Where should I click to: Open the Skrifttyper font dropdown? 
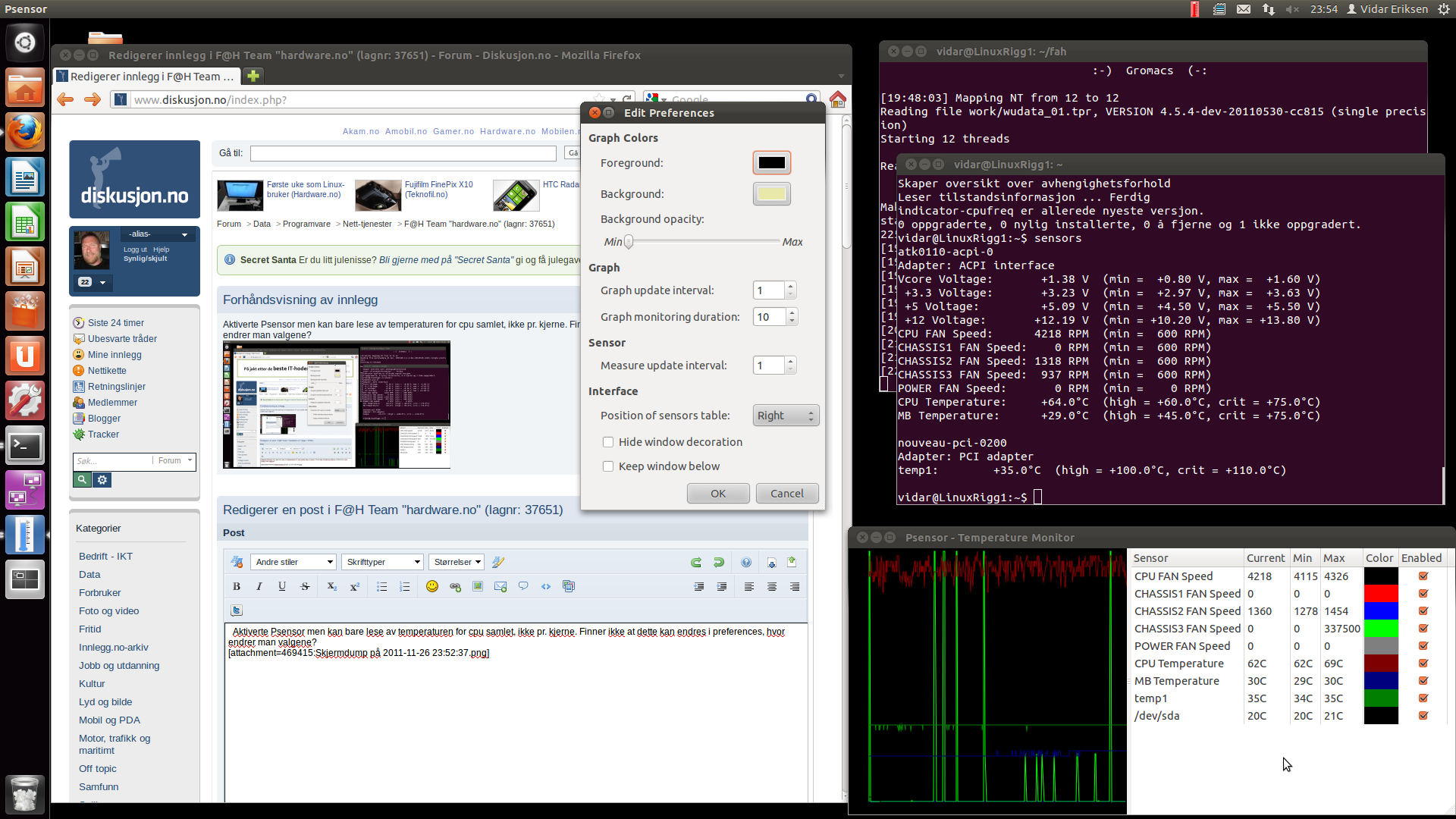click(x=382, y=562)
